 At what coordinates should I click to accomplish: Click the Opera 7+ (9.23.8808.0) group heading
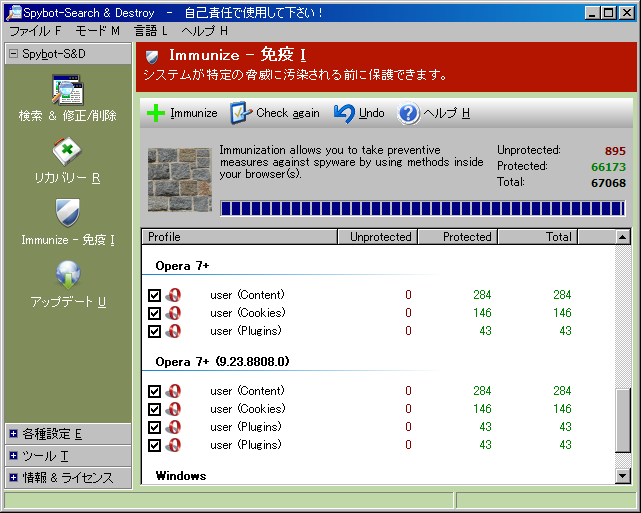(222, 362)
